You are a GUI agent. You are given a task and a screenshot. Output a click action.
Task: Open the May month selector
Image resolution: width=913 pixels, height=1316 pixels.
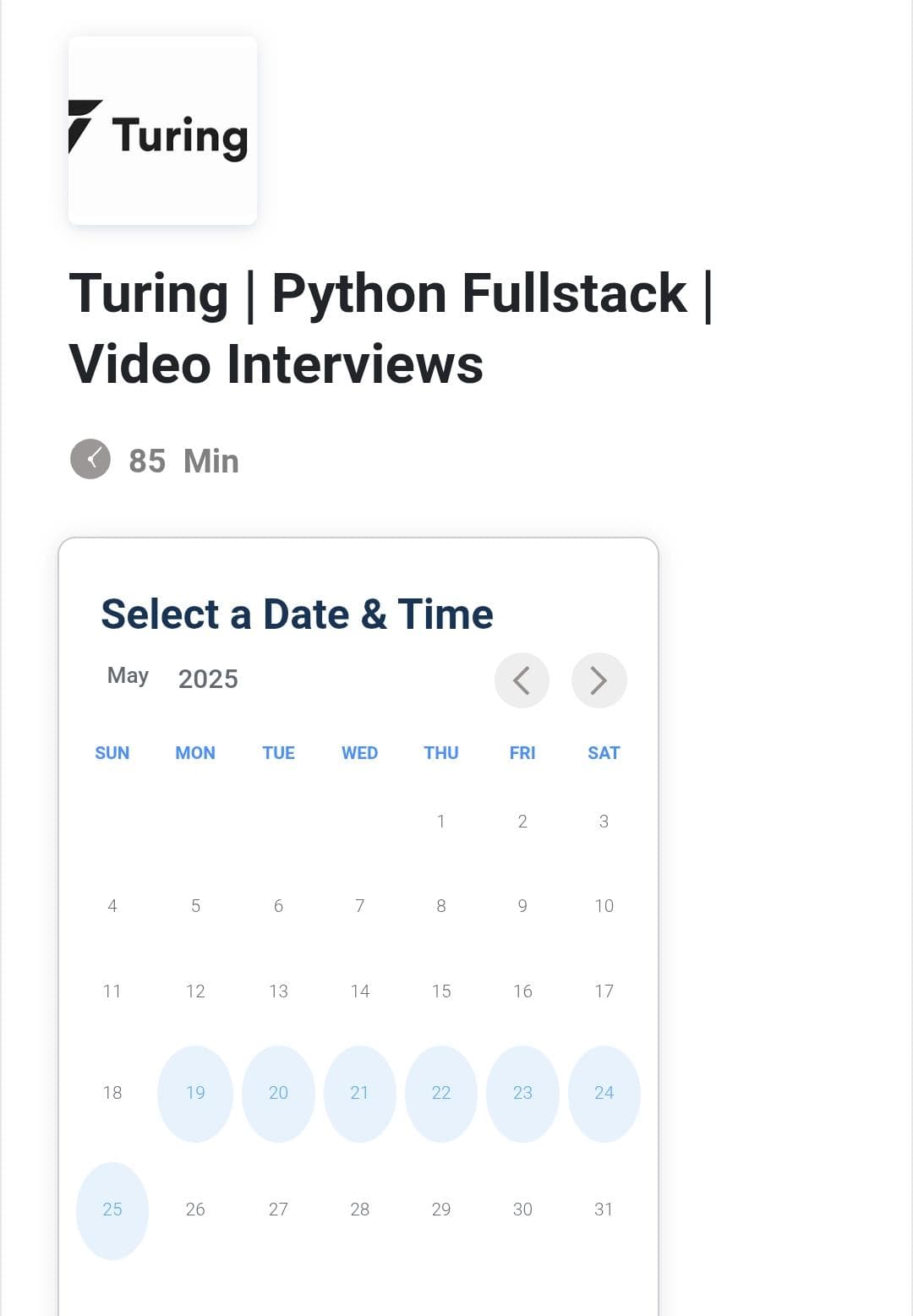[128, 675]
